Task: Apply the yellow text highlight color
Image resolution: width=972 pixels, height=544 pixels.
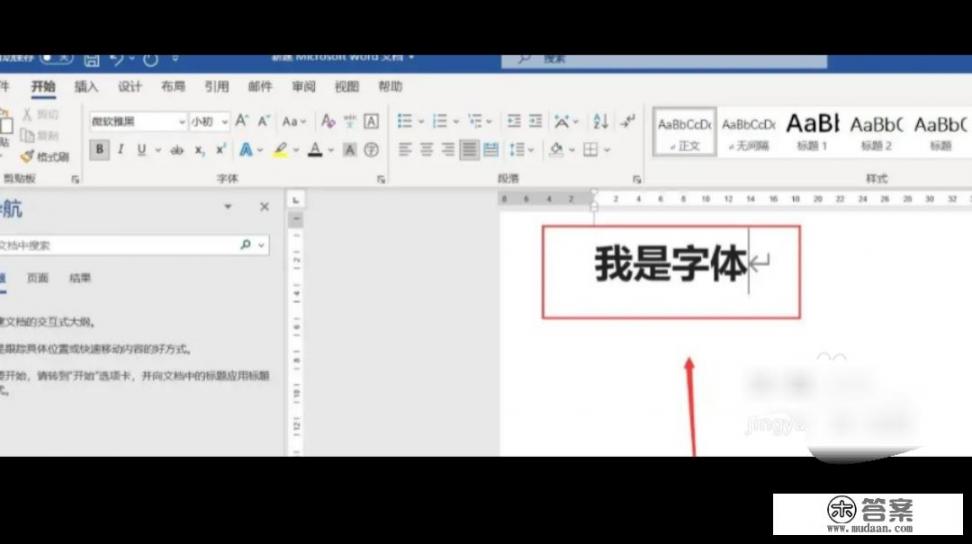Action: point(281,150)
